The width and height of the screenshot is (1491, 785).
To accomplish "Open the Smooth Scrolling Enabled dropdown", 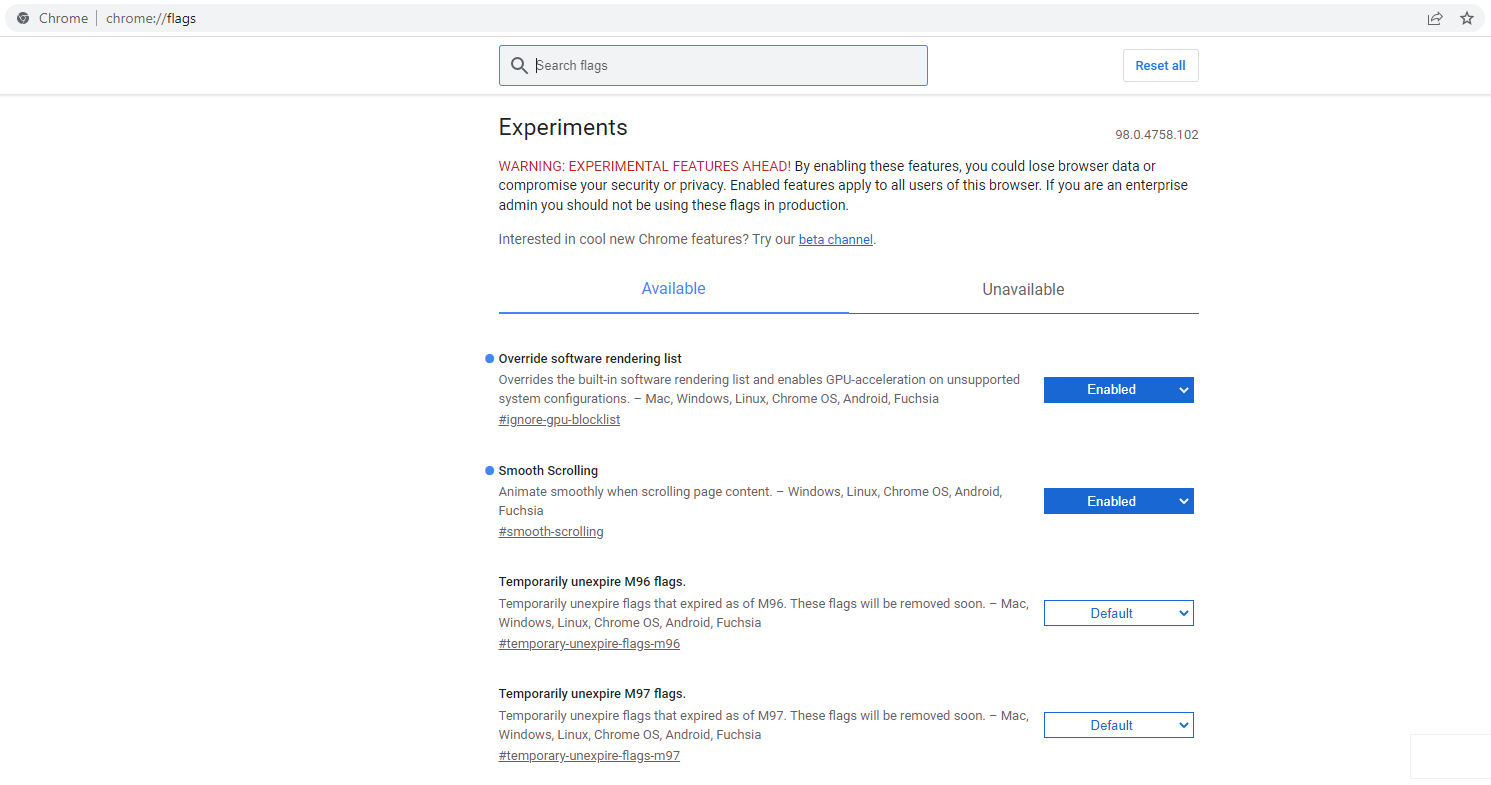I will (x=1118, y=502).
